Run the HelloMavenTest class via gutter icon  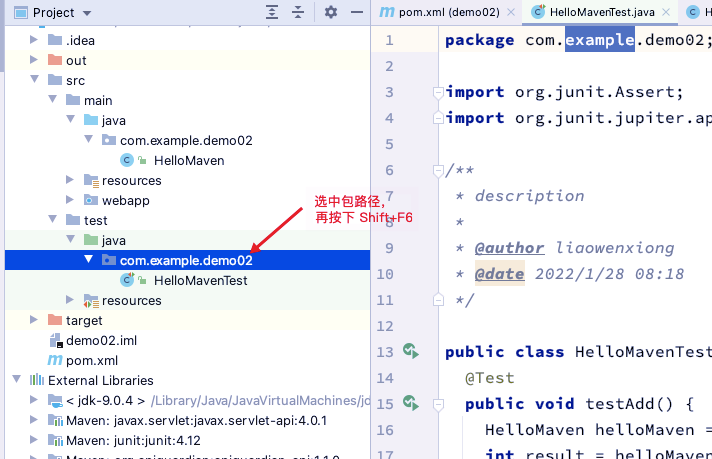pos(411,351)
